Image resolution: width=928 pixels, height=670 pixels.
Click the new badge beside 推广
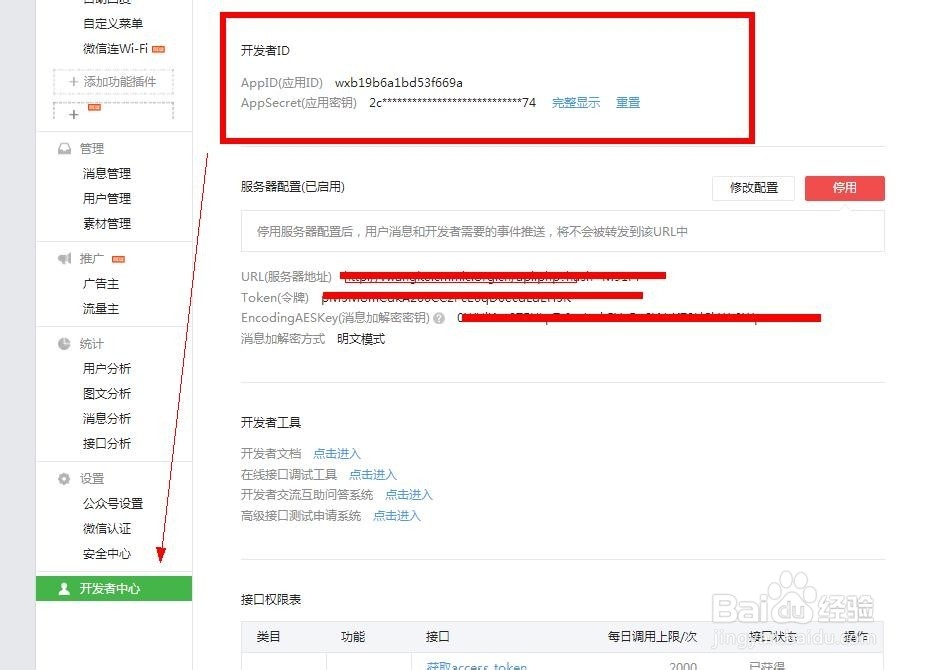tap(118, 259)
